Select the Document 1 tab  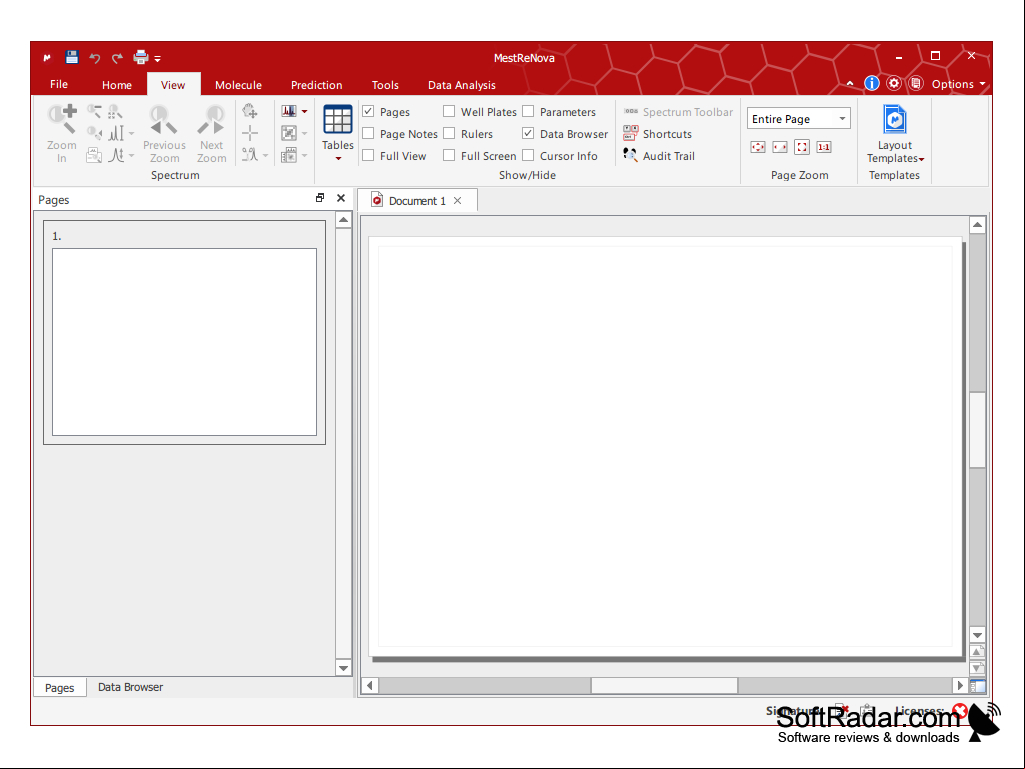(x=417, y=201)
